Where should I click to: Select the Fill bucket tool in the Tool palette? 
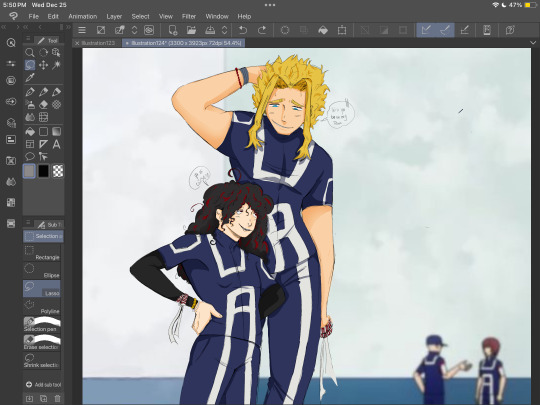tap(30, 132)
